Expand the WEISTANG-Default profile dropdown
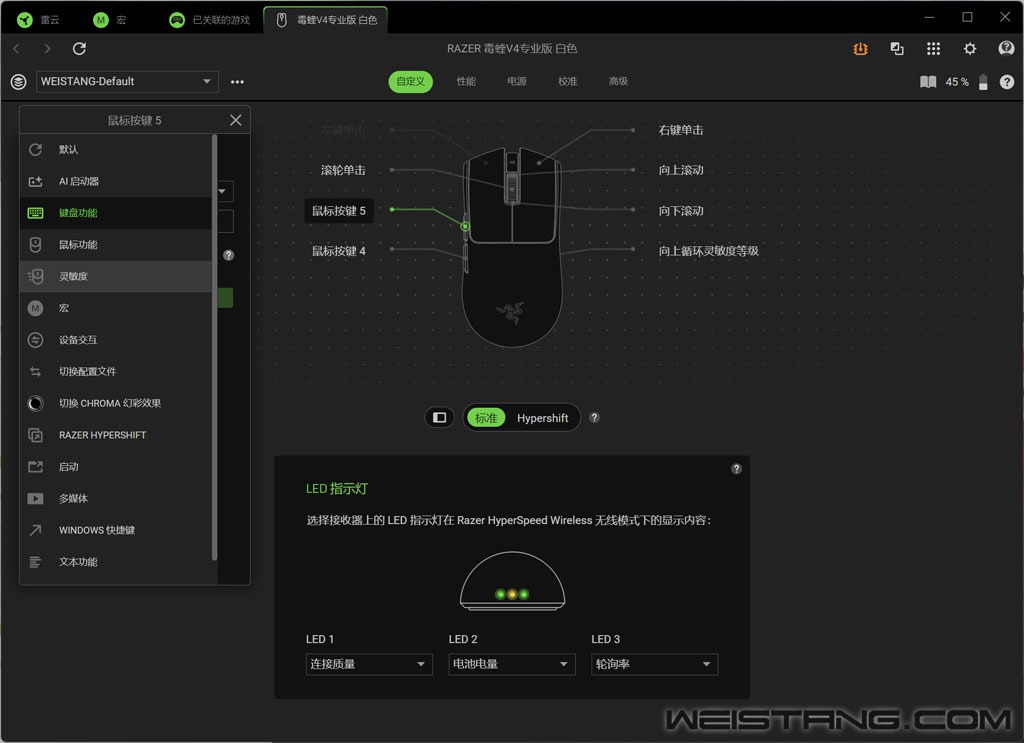The width and height of the screenshot is (1024, 743). [x=127, y=82]
